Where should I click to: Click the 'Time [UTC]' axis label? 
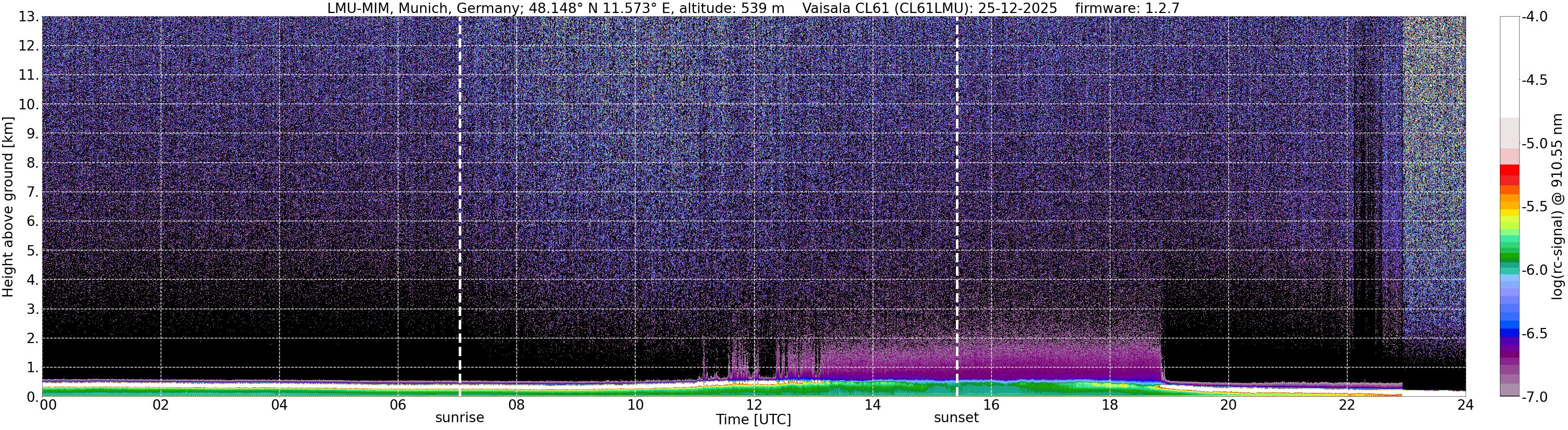coord(754,420)
